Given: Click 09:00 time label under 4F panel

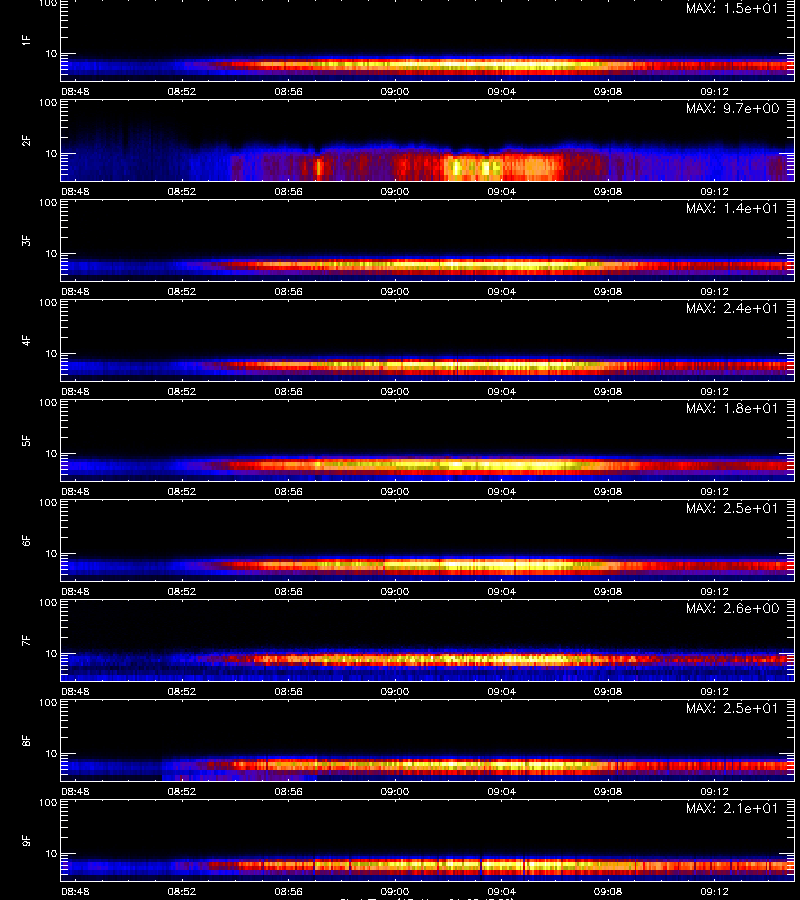Looking at the screenshot, I should coord(395,391).
